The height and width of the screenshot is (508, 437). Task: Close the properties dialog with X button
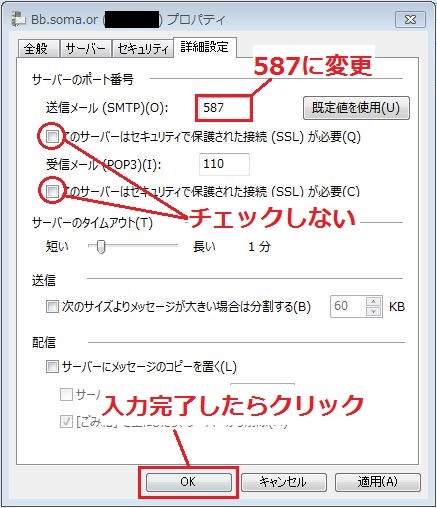pyautogui.click(x=410, y=19)
